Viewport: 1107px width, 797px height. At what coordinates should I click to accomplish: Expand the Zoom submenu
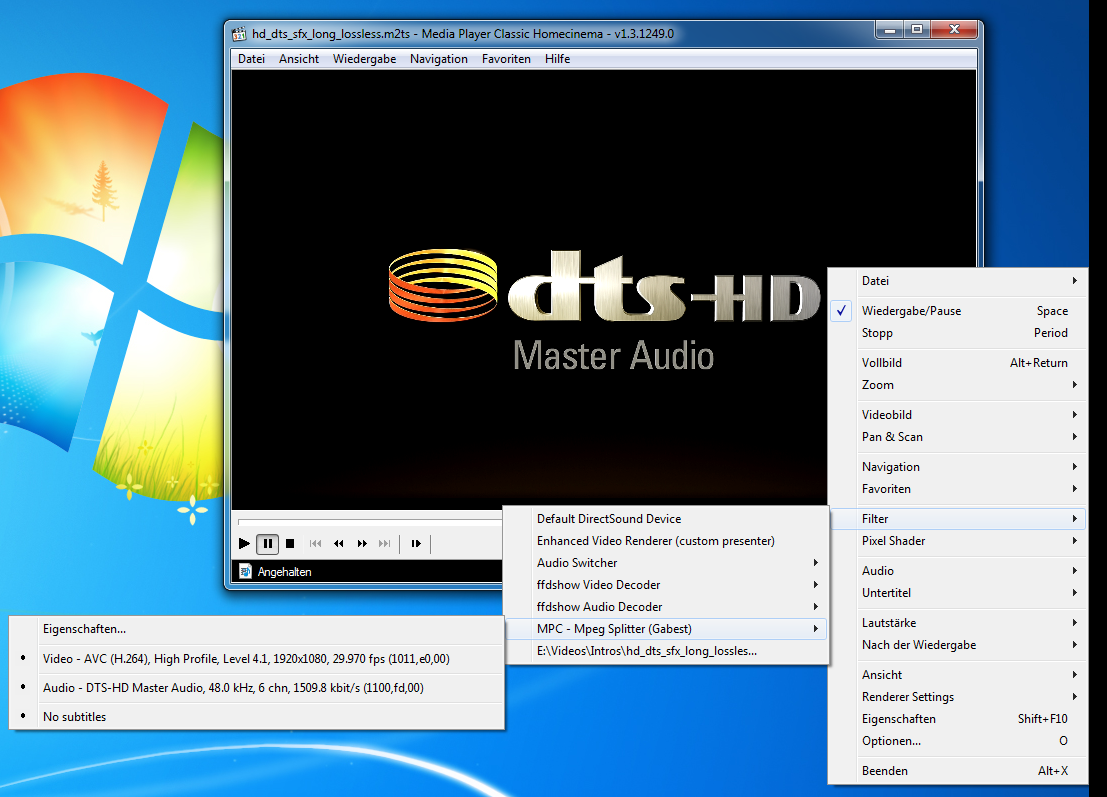pyautogui.click(x=958, y=385)
